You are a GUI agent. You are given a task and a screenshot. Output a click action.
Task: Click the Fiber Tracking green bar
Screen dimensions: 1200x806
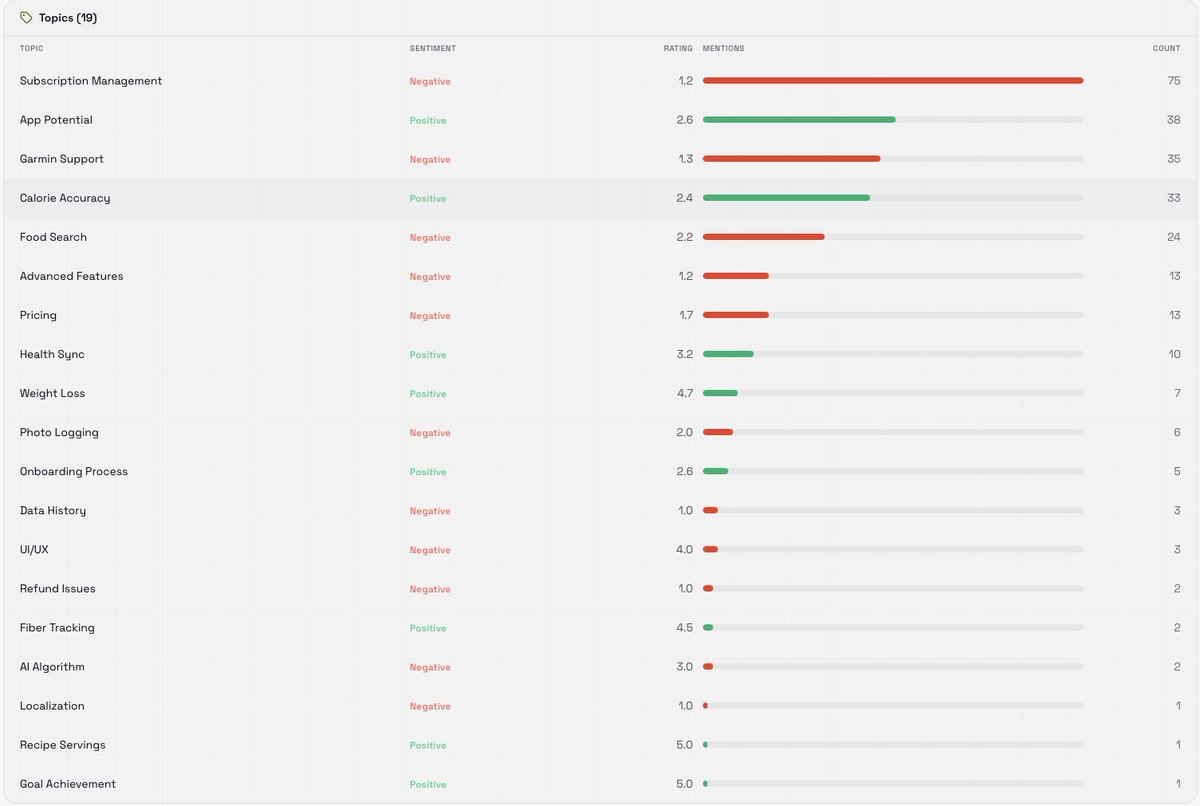pyautogui.click(x=708, y=628)
